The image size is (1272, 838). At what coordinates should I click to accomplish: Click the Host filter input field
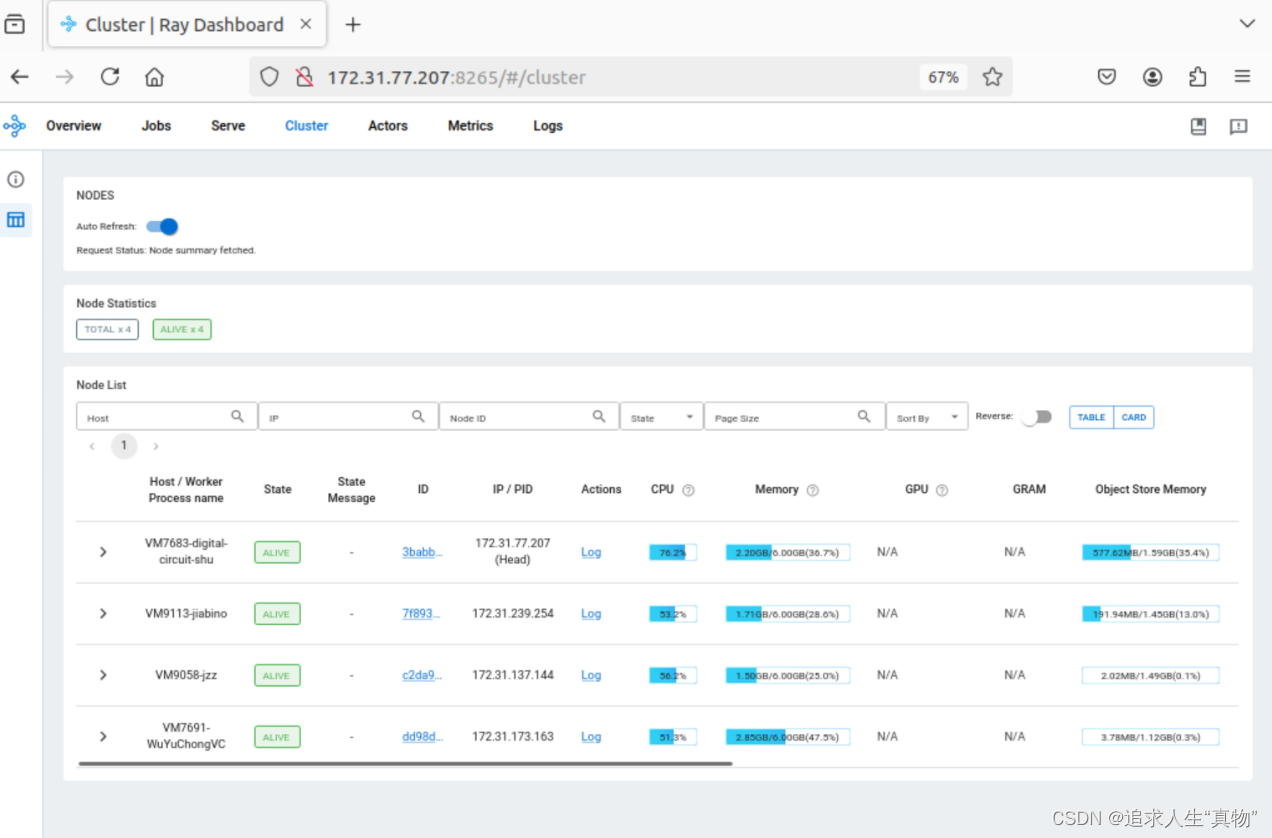pos(167,417)
